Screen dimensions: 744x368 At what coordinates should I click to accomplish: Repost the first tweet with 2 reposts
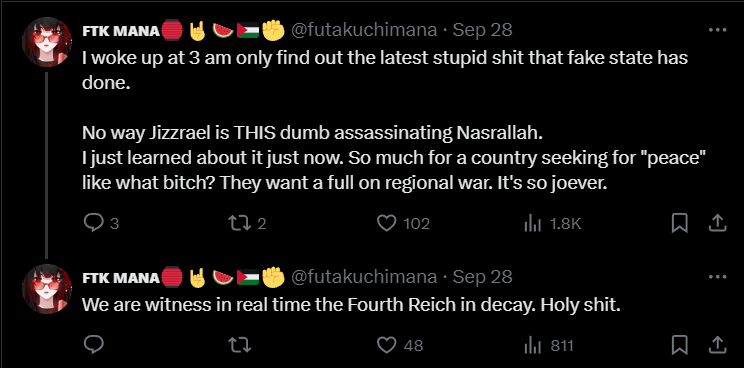pyautogui.click(x=240, y=223)
